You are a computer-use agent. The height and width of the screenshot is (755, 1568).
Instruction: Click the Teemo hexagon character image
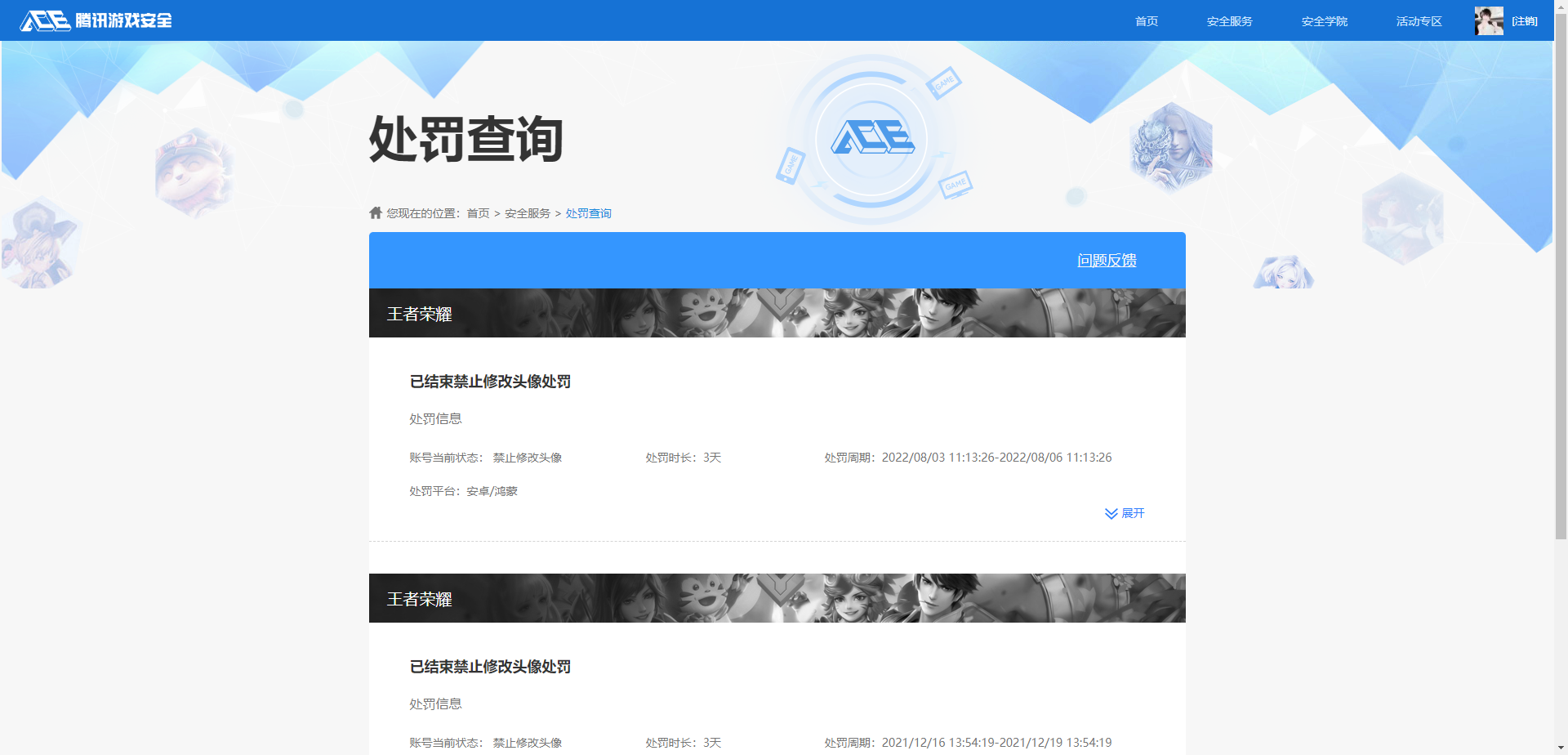click(193, 173)
